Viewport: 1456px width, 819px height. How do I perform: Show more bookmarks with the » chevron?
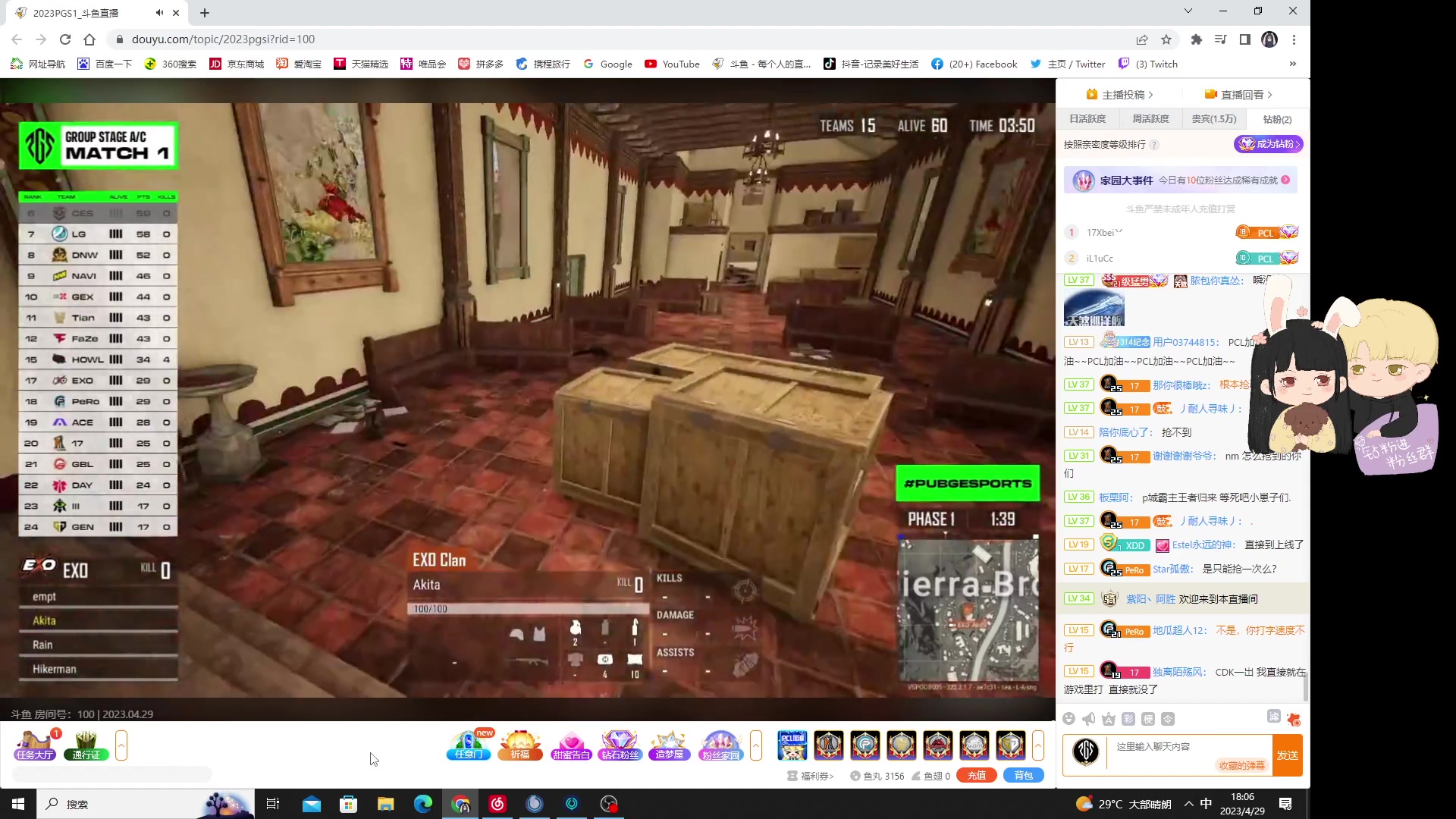coord(1293,64)
